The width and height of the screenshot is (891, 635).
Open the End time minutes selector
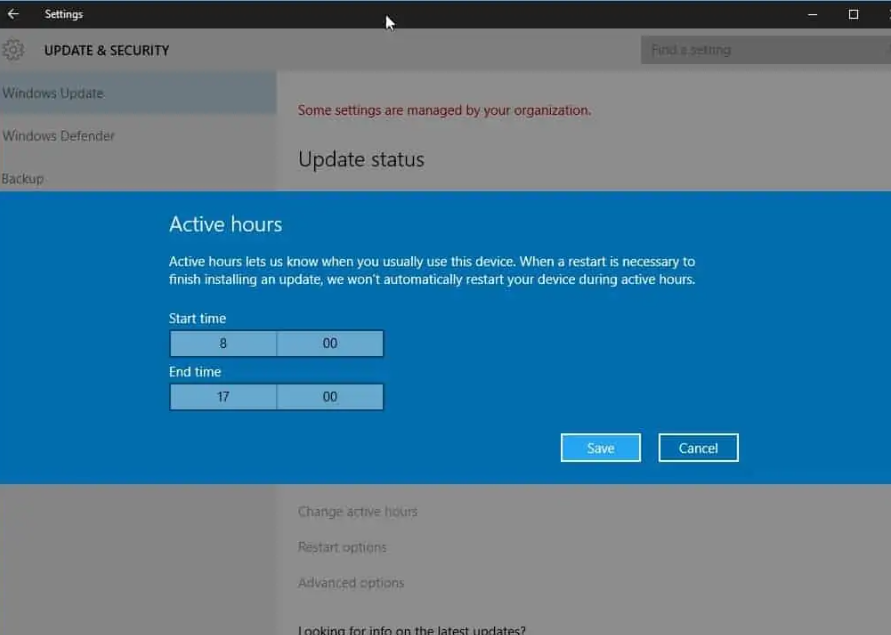pos(330,397)
